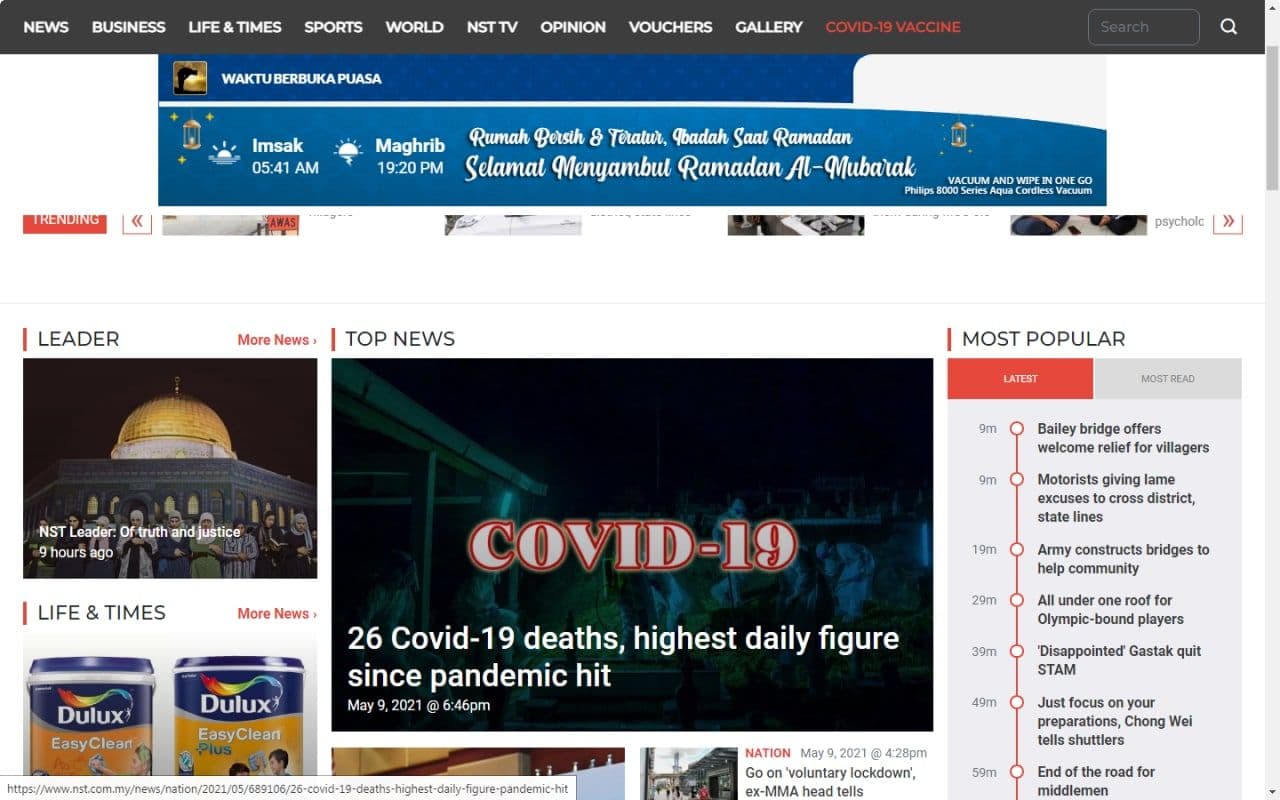Switch to the Most Read tab
Viewport: 1280px width, 800px height.
[1167, 379]
